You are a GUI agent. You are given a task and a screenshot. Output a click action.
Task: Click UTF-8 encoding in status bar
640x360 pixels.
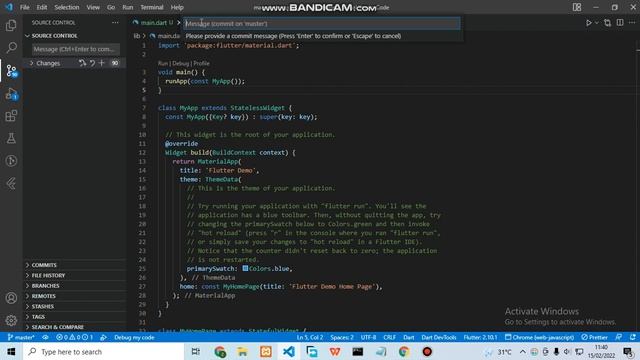tap(368, 338)
